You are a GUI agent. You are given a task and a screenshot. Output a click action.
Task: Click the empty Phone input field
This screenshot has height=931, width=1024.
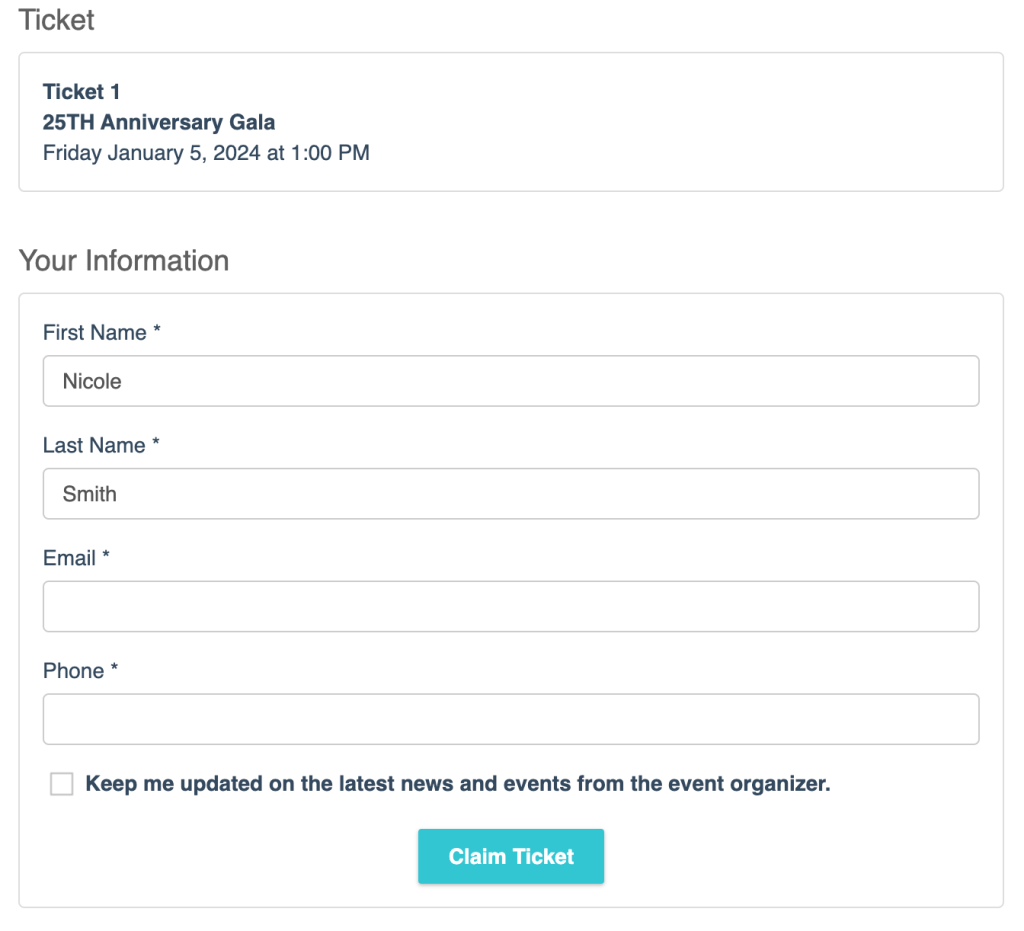[511, 719]
